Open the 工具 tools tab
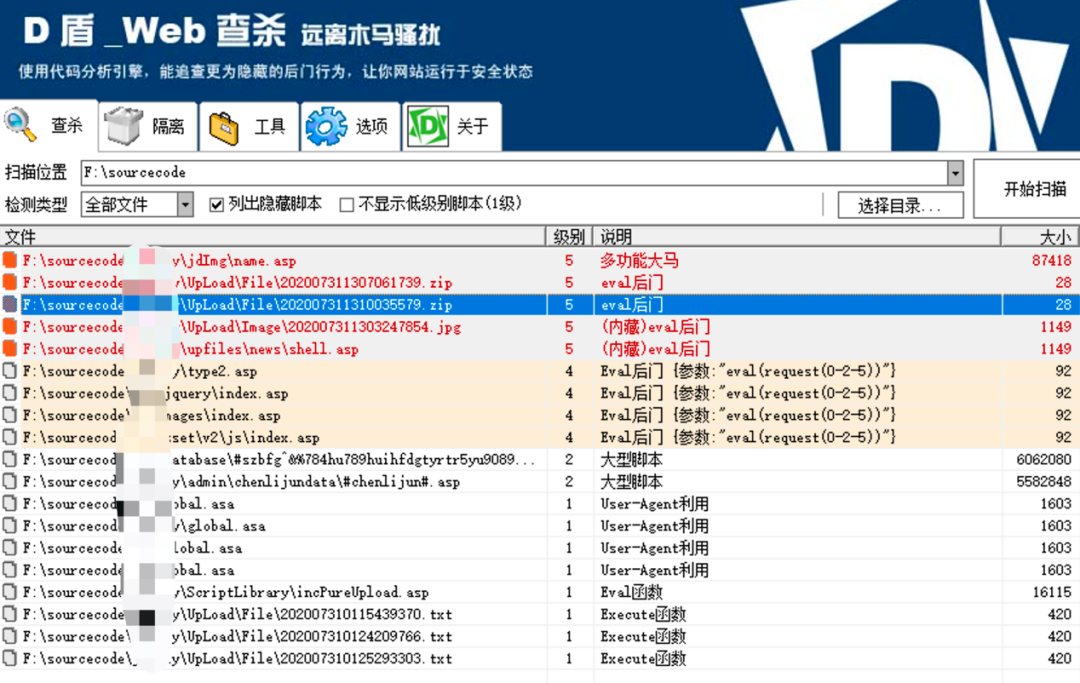This screenshot has height=683, width=1080. click(249, 126)
